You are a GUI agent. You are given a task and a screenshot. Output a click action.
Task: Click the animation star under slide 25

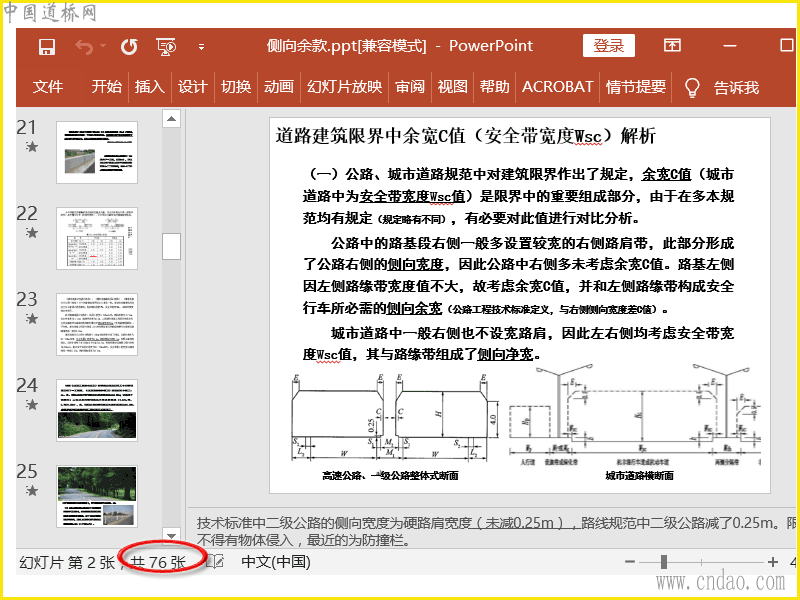(32, 491)
